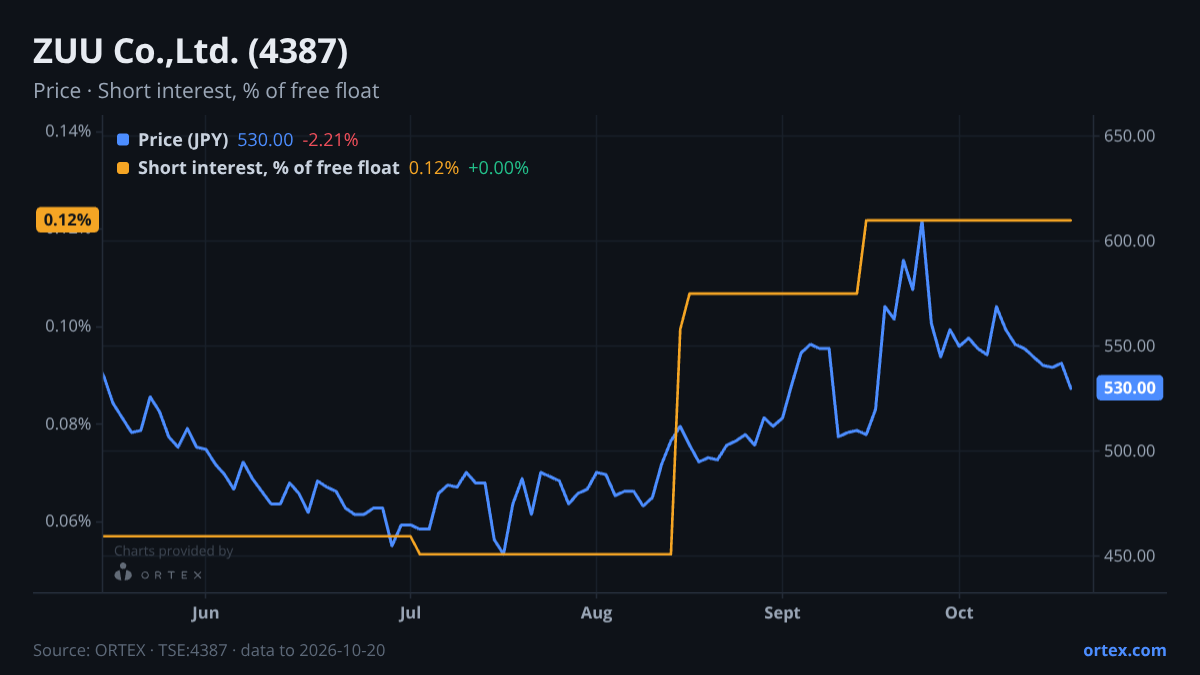Click the Jun x-axis label
This screenshot has width=1200, height=675.
205,613
